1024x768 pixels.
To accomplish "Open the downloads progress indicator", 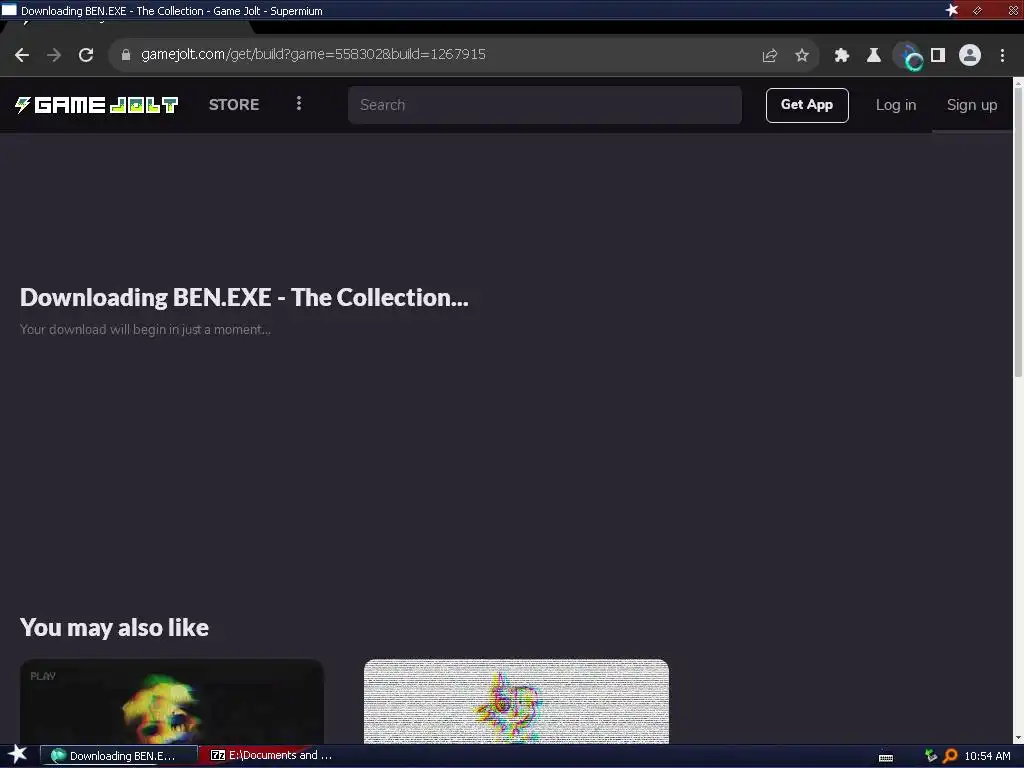I will (908, 56).
